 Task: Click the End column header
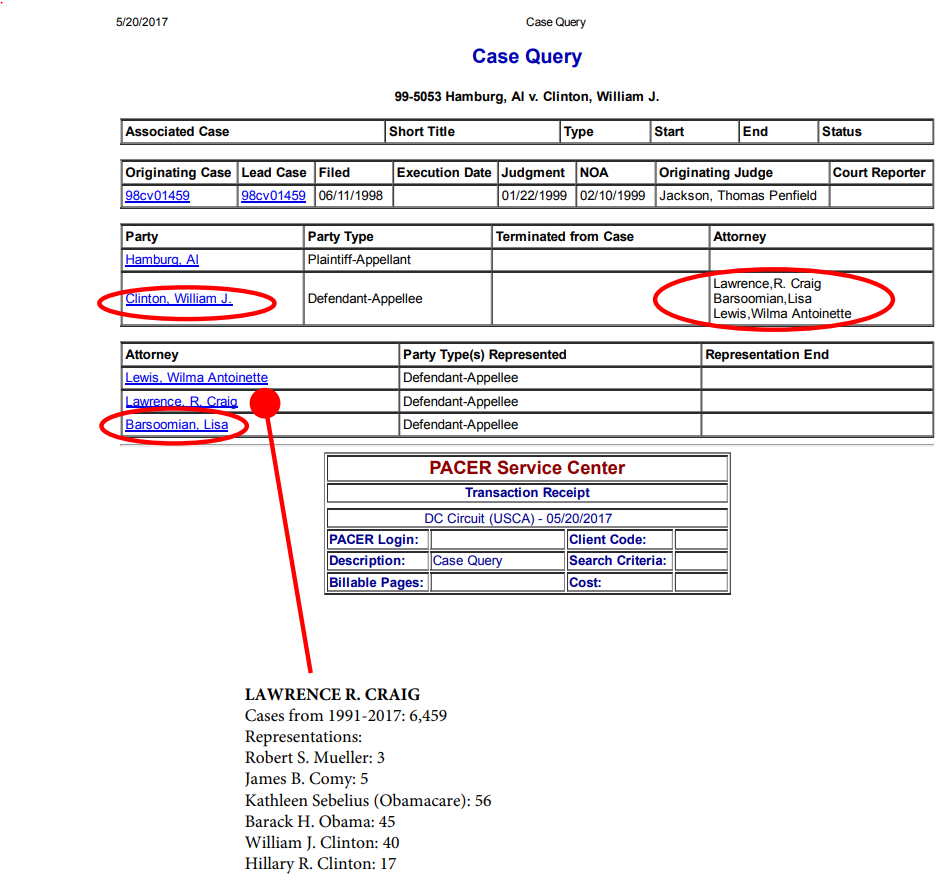[755, 132]
